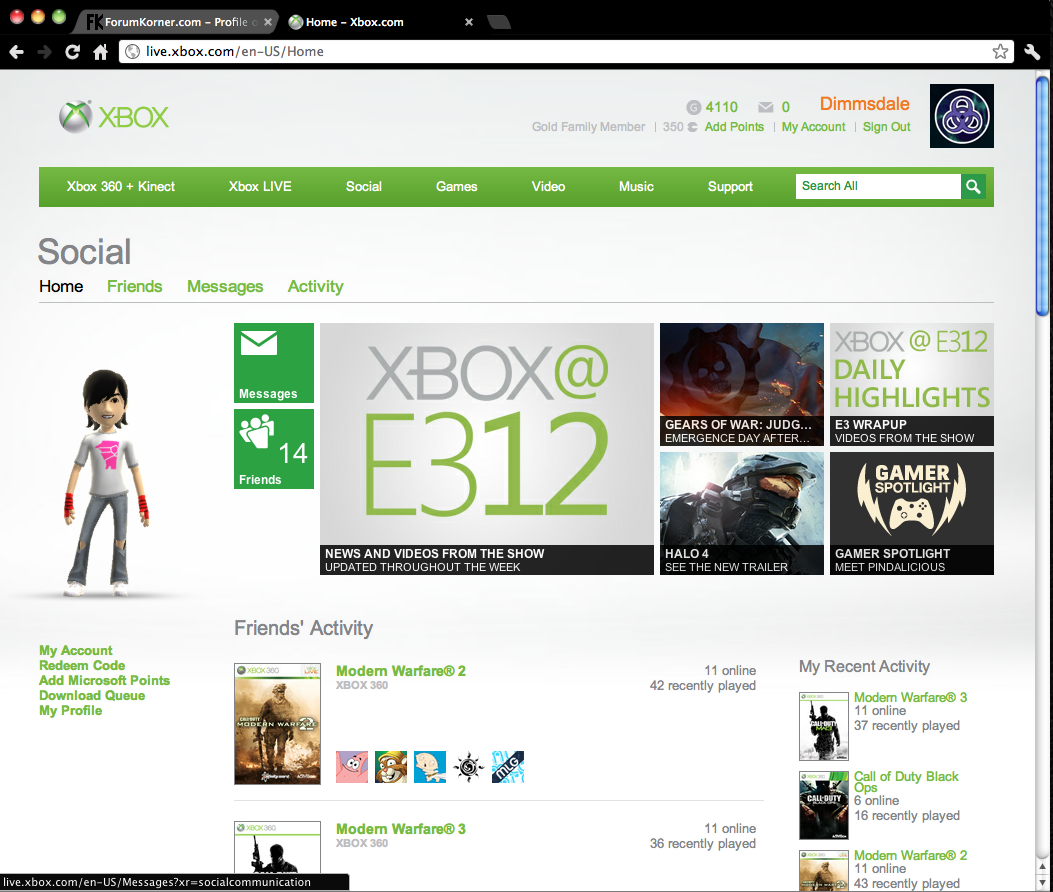Click the black sun swirl friend gamerpic
1053x892 pixels.
(469, 767)
